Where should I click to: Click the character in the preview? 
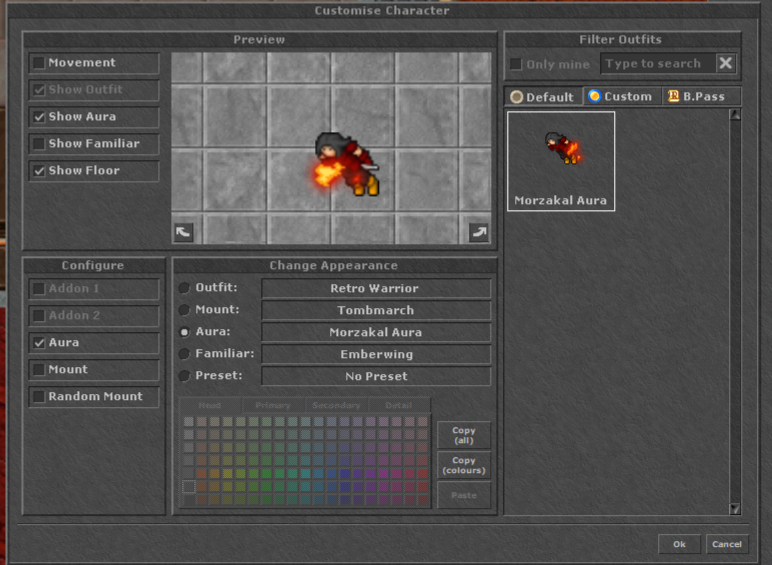[x=347, y=164]
